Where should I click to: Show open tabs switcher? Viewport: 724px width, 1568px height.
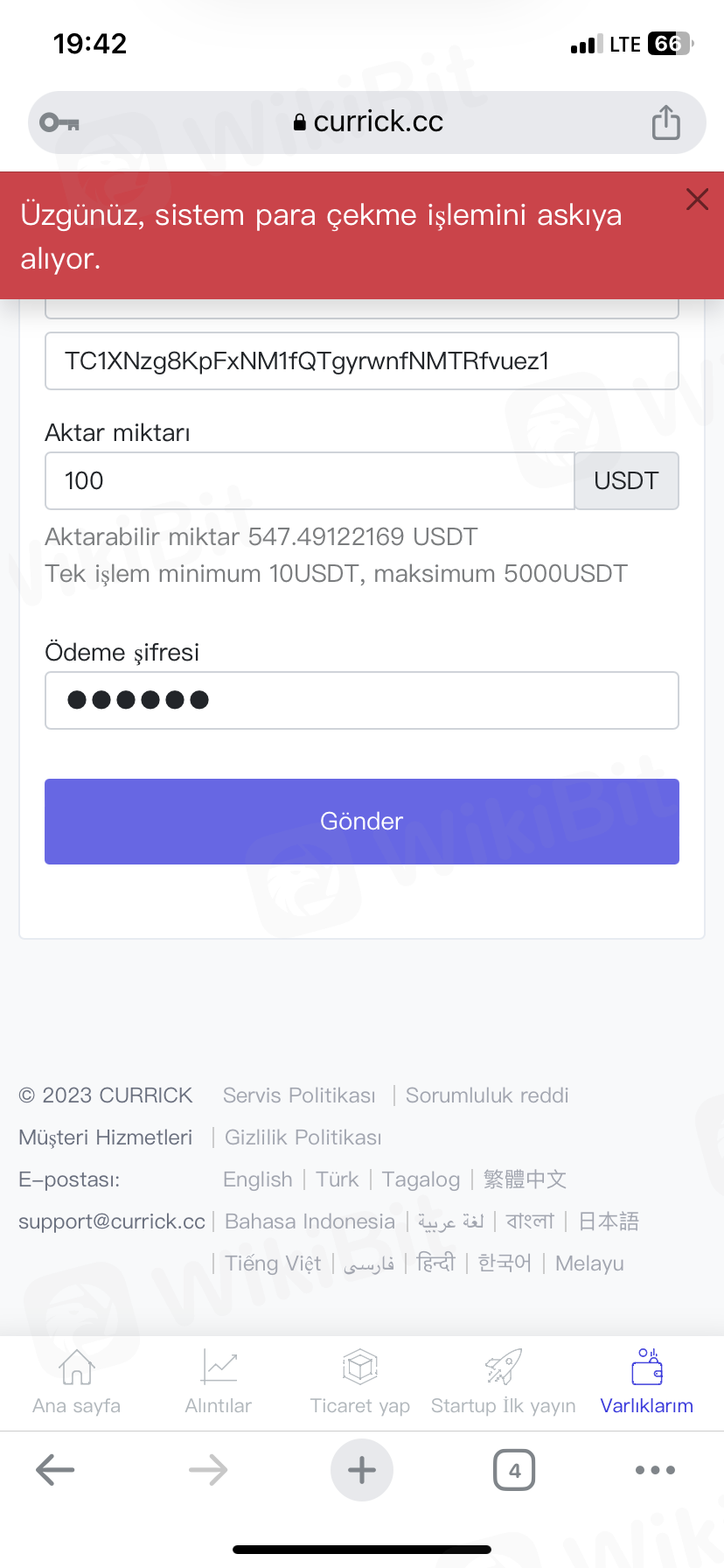(x=514, y=1470)
